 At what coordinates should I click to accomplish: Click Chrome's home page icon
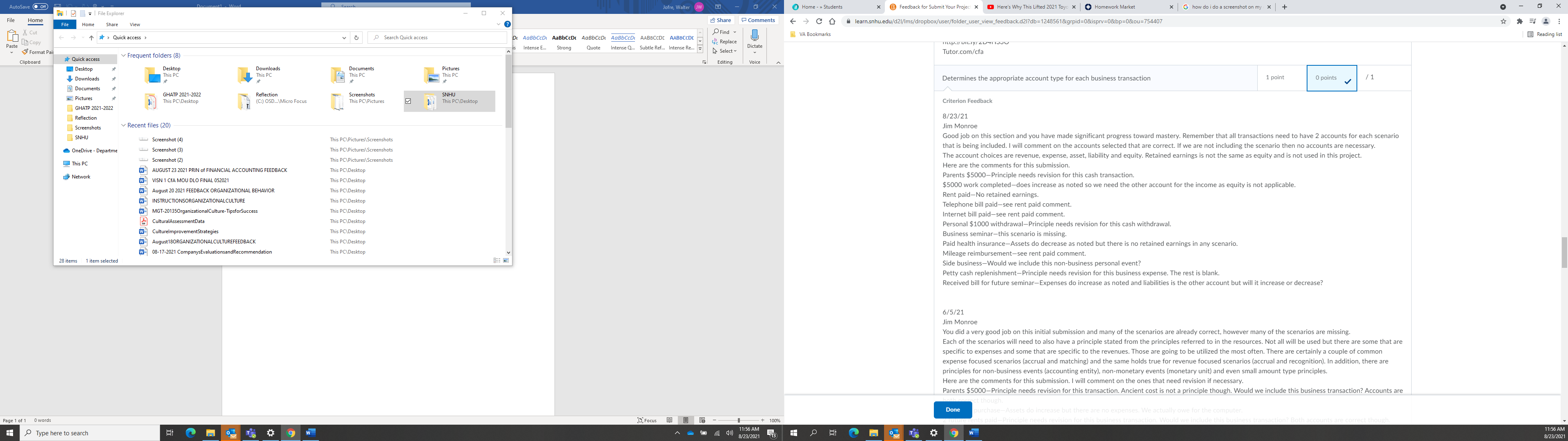click(x=832, y=21)
